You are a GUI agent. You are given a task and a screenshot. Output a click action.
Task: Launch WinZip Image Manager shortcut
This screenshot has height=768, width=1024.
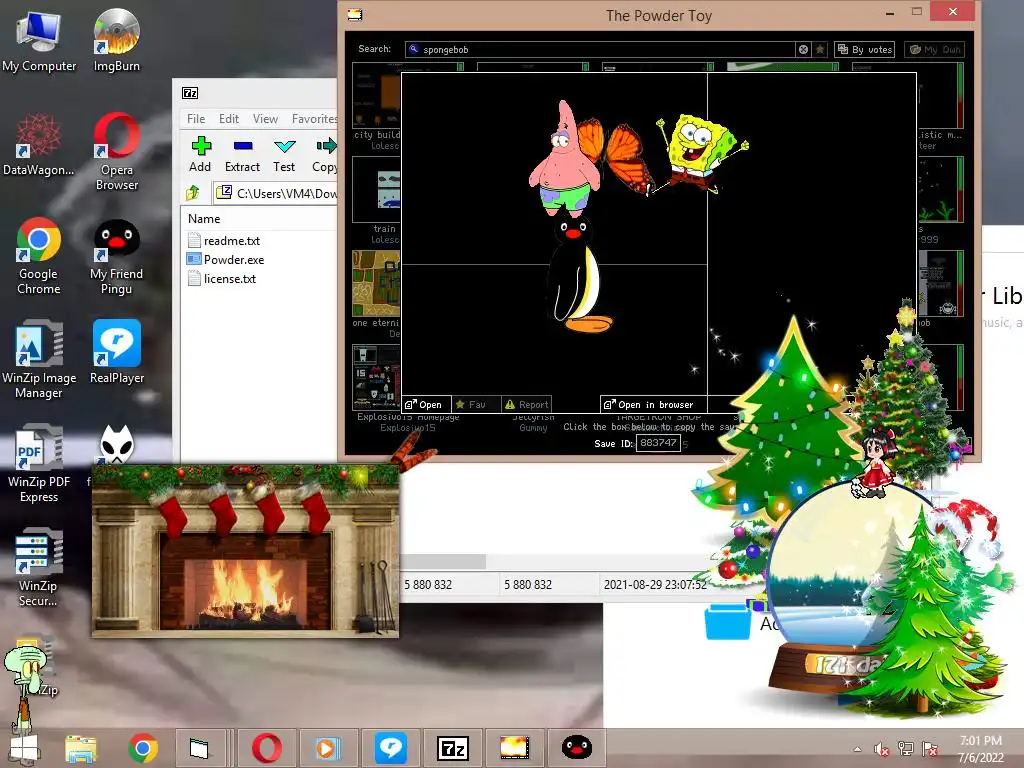click(39, 359)
